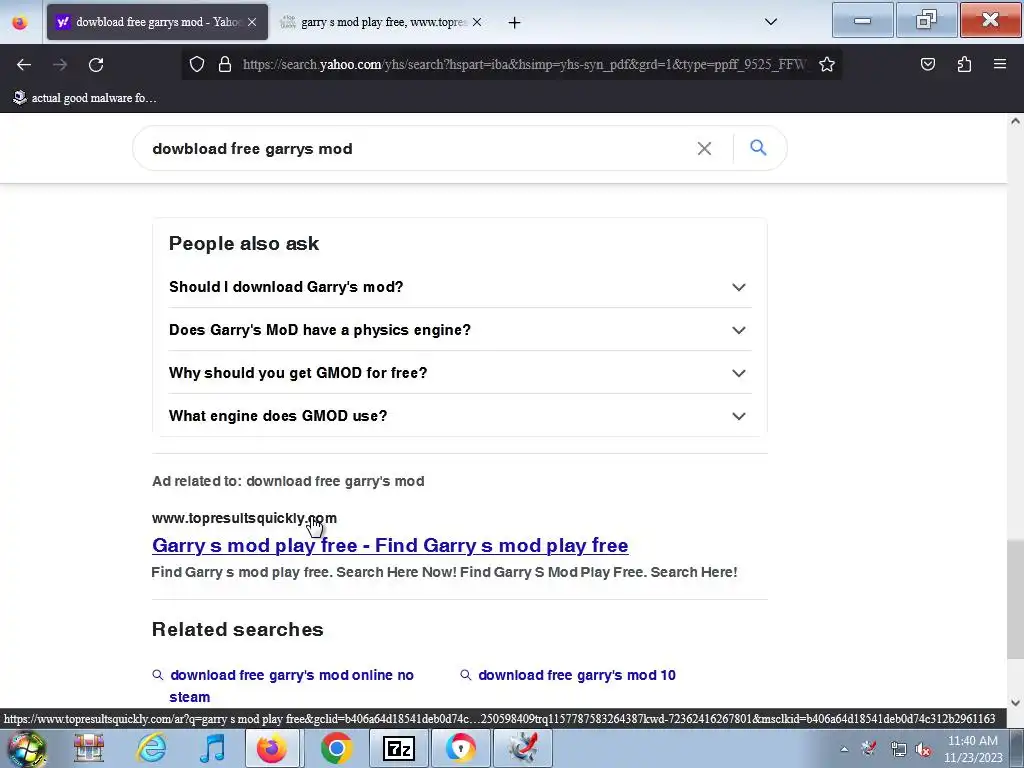
Task: Bookmark this page with the star icon
Action: (x=827, y=64)
